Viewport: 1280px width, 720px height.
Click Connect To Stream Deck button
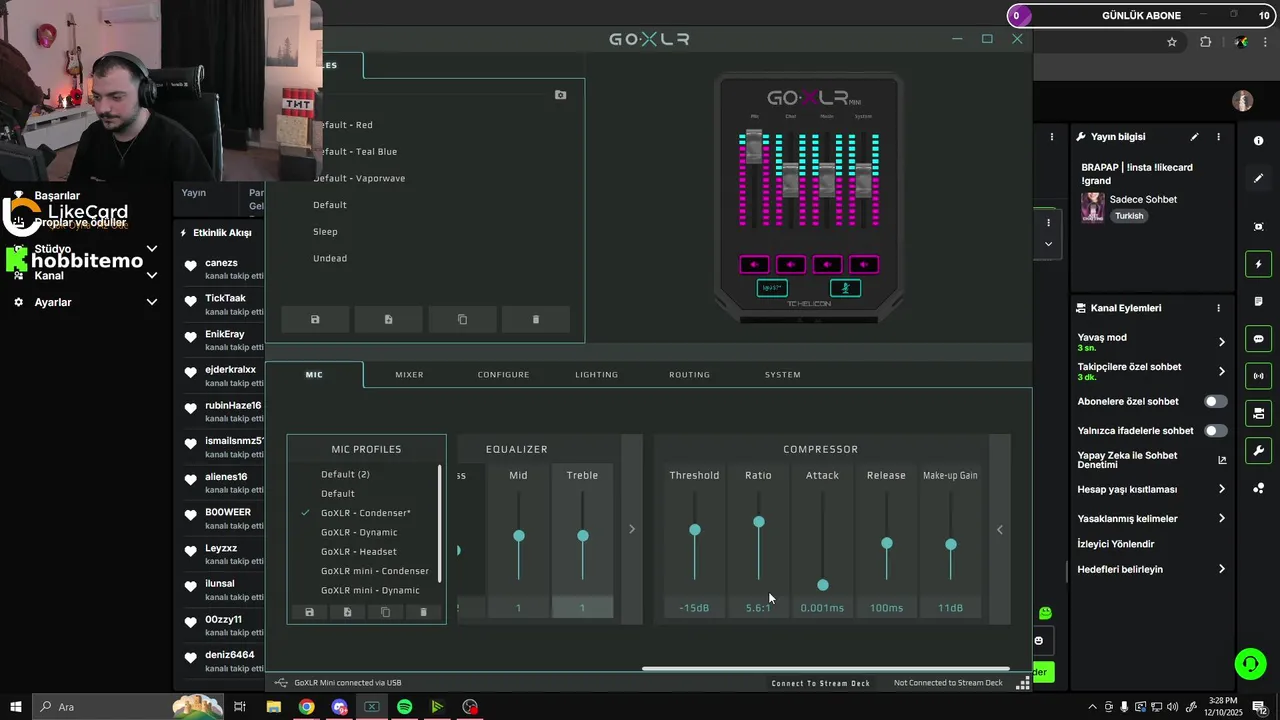coord(821,683)
